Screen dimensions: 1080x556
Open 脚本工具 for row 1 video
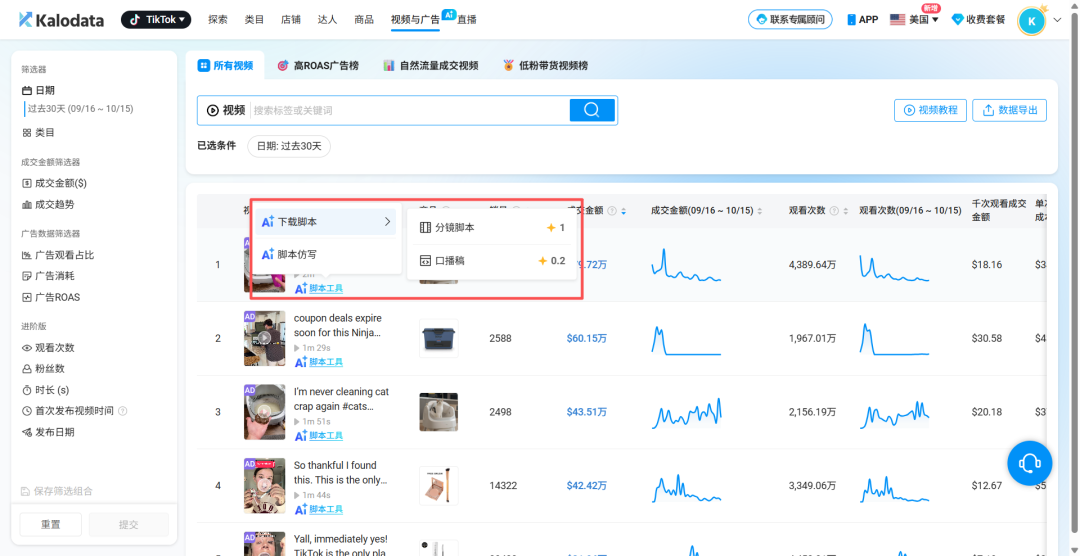[319, 288]
